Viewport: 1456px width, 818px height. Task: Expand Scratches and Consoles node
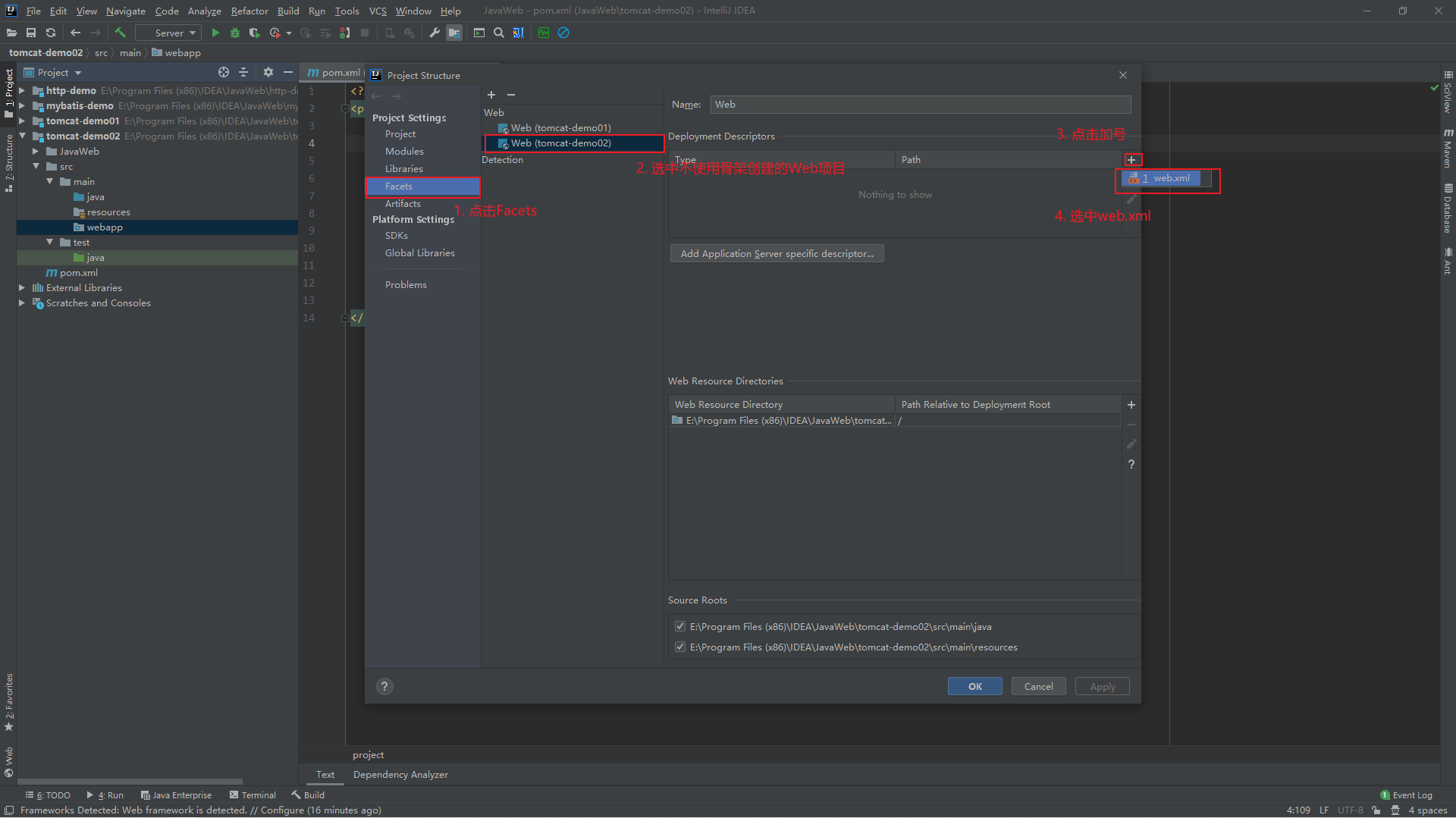(x=22, y=303)
